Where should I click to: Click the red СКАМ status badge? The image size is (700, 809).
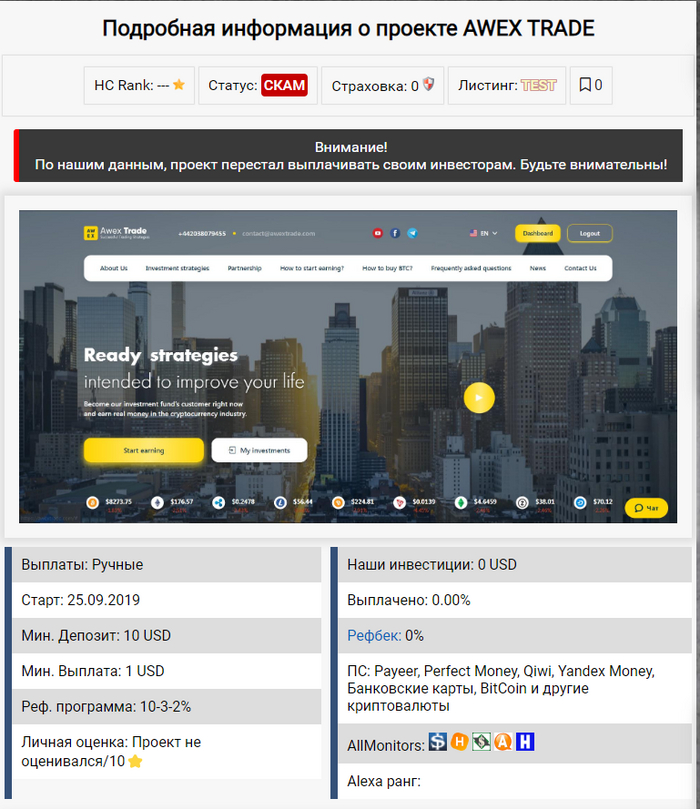(x=284, y=85)
